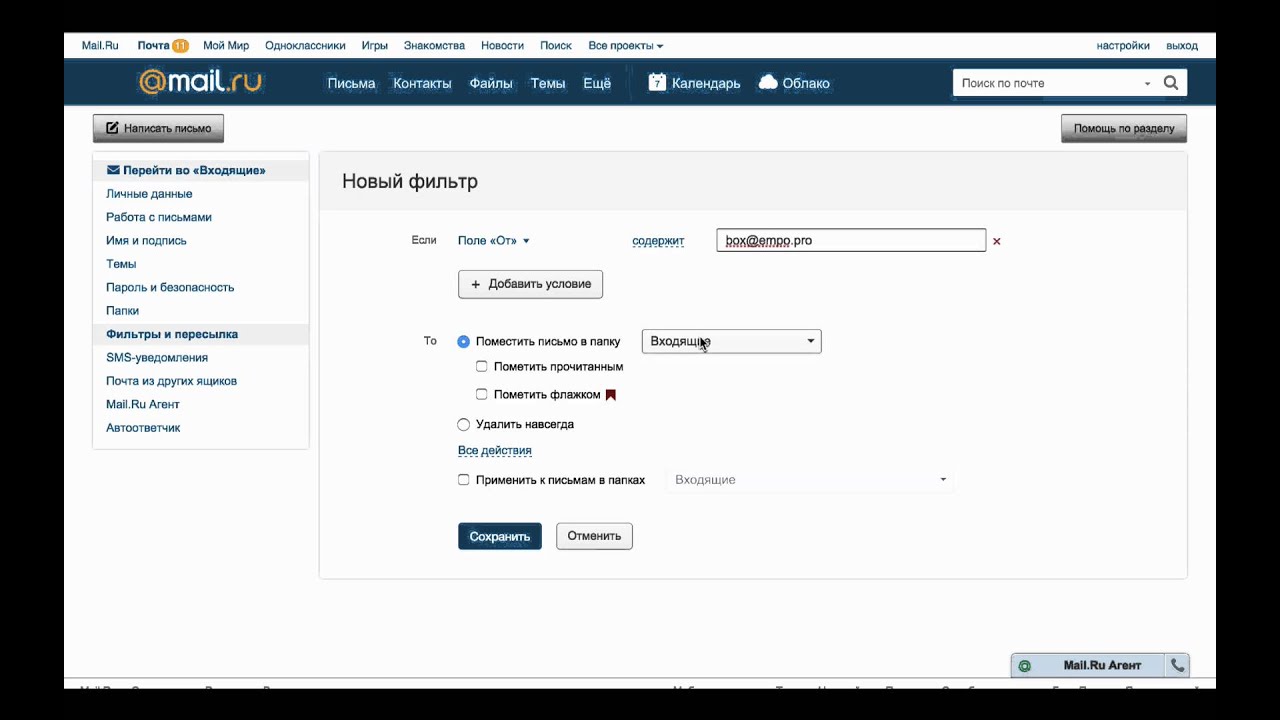The height and width of the screenshot is (720, 1280).
Task: Click the Написать письмо button
Action: pyautogui.click(x=158, y=128)
